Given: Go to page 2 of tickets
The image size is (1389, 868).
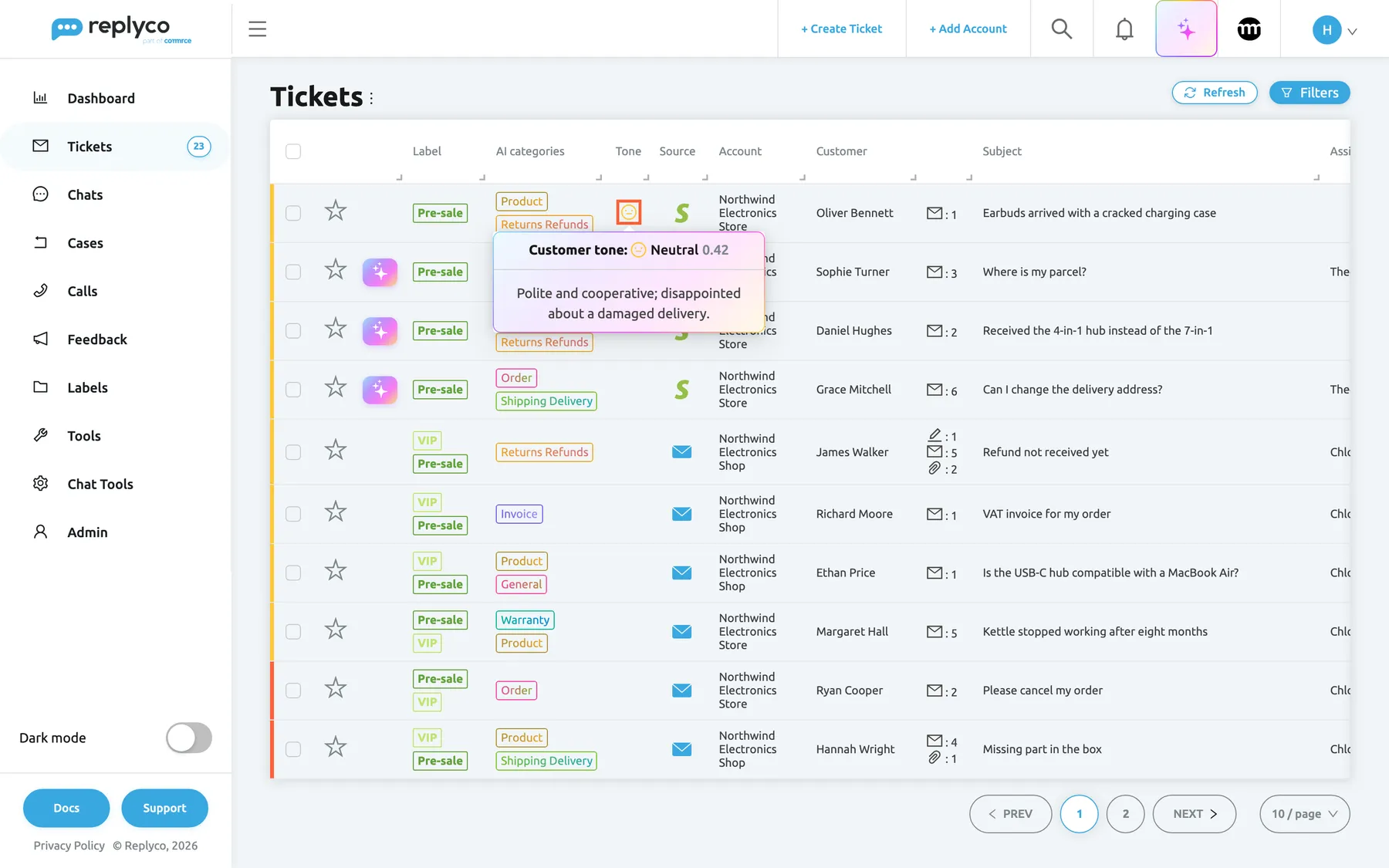Looking at the screenshot, I should click(x=1125, y=814).
